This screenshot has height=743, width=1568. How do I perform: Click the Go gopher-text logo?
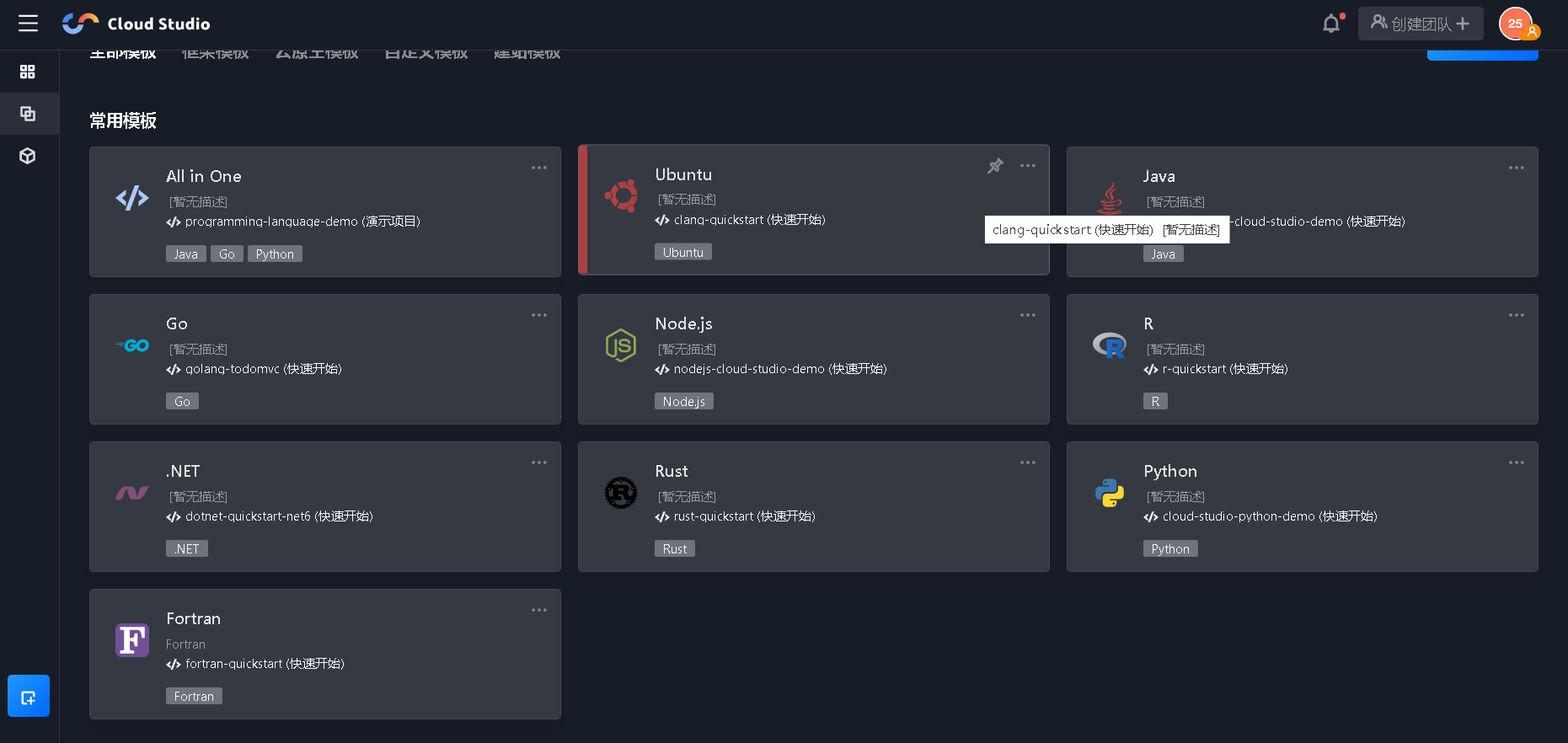tap(132, 345)
